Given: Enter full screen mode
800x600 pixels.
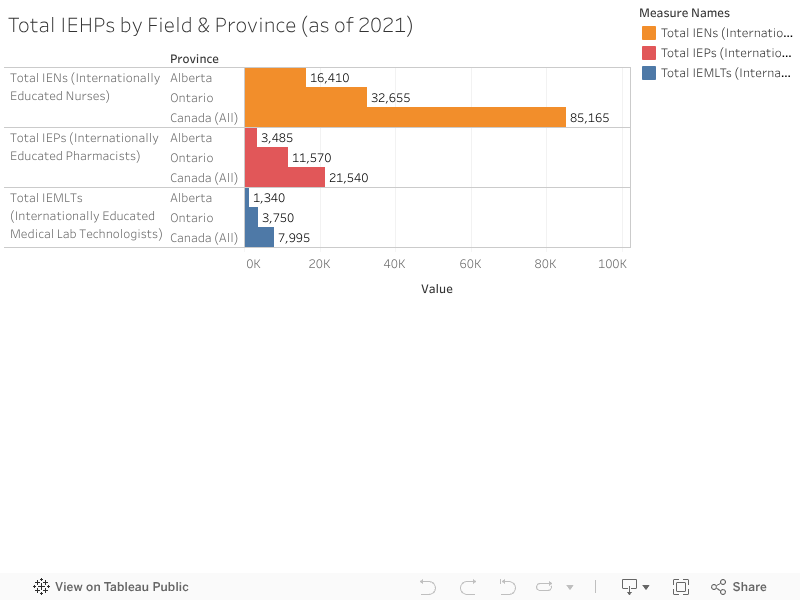Looking at the screenshot, I should click(681, 587).
